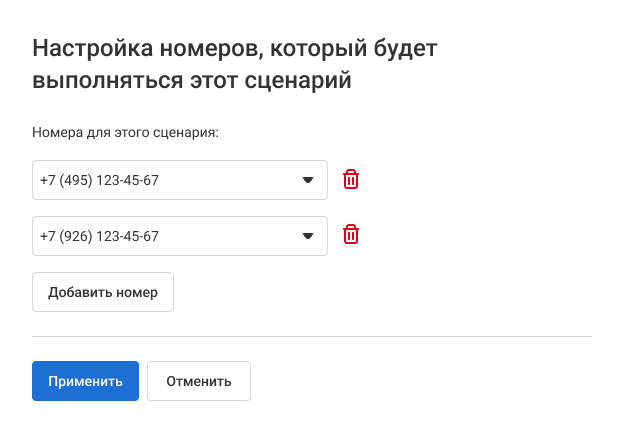The height and width of the screenshot is (433, 624).
Task: Click Применить to apply settings
Action: [x=85, y=381]
